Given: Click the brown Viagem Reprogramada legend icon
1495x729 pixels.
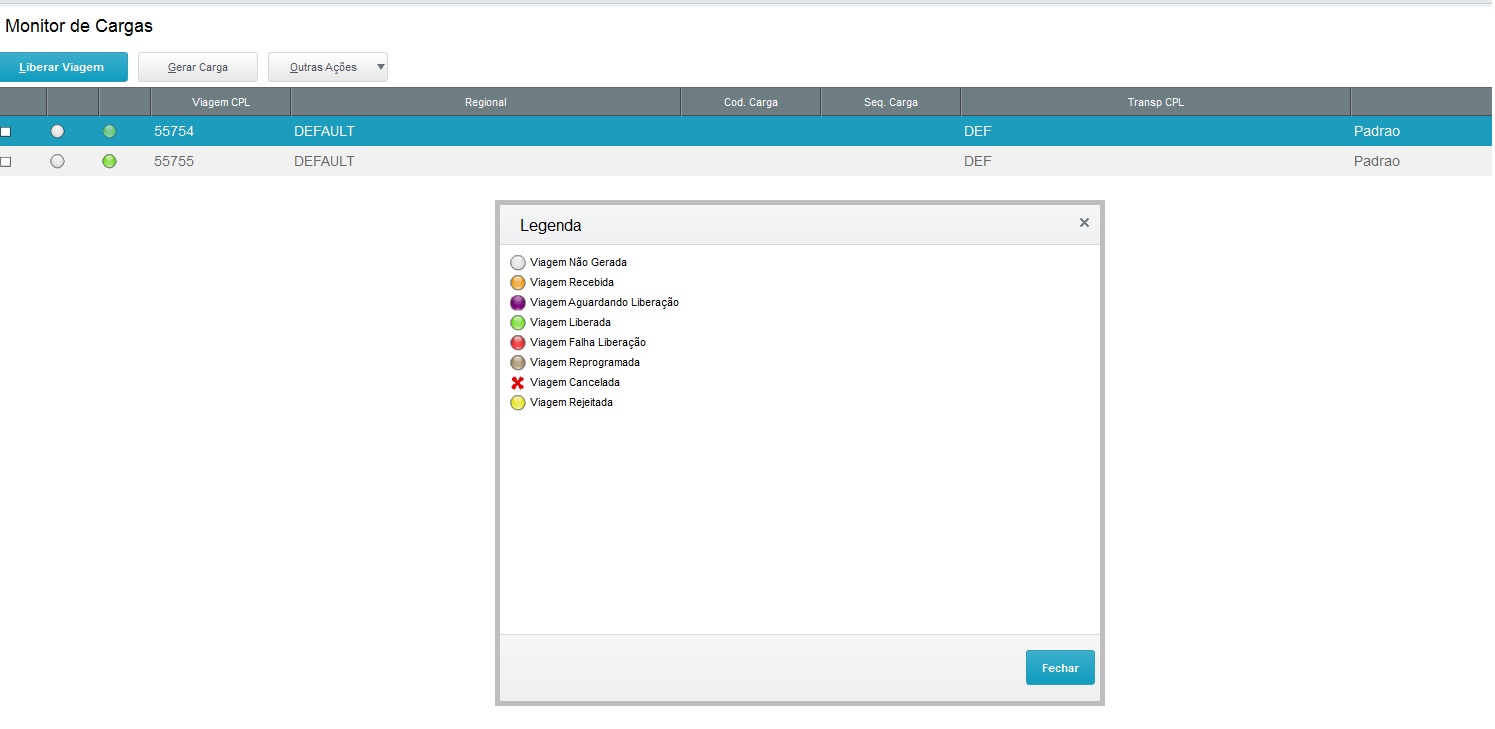Looking at the screenshot, I should coord(518,363).
